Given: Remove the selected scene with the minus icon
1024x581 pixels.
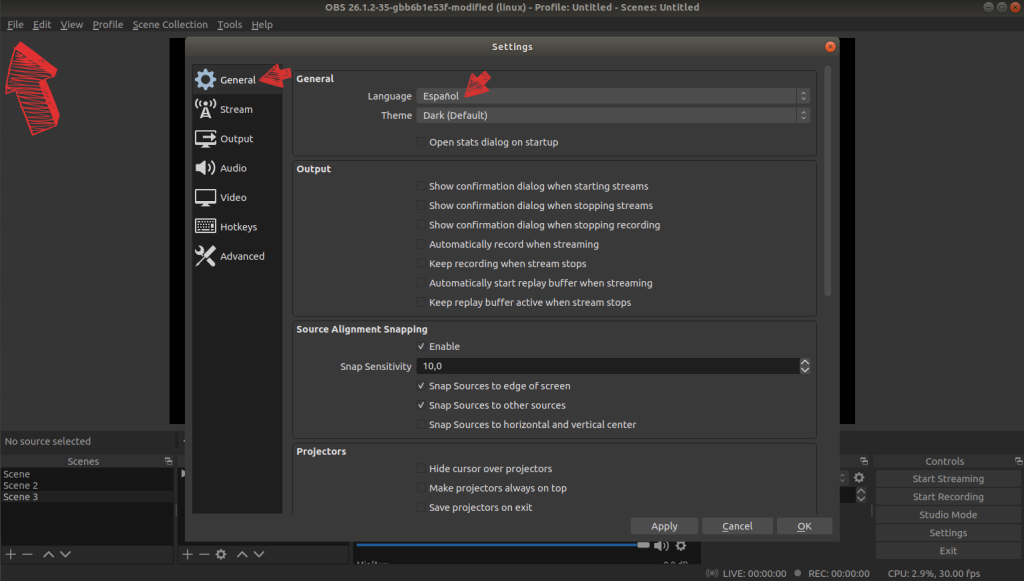Looking at the screenshot, I should (x=27, y=554).
